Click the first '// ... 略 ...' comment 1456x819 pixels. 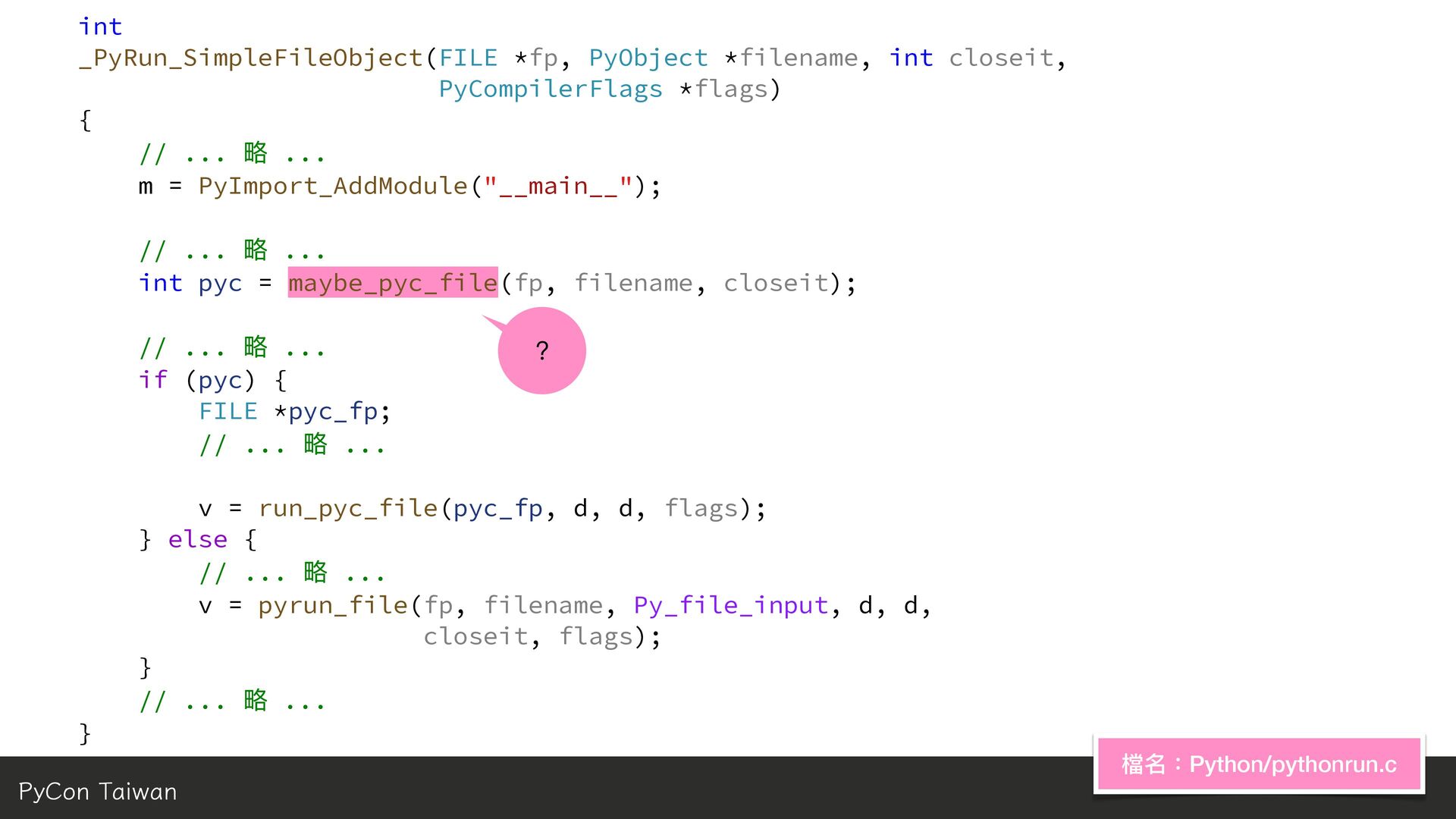click(232, 154)
